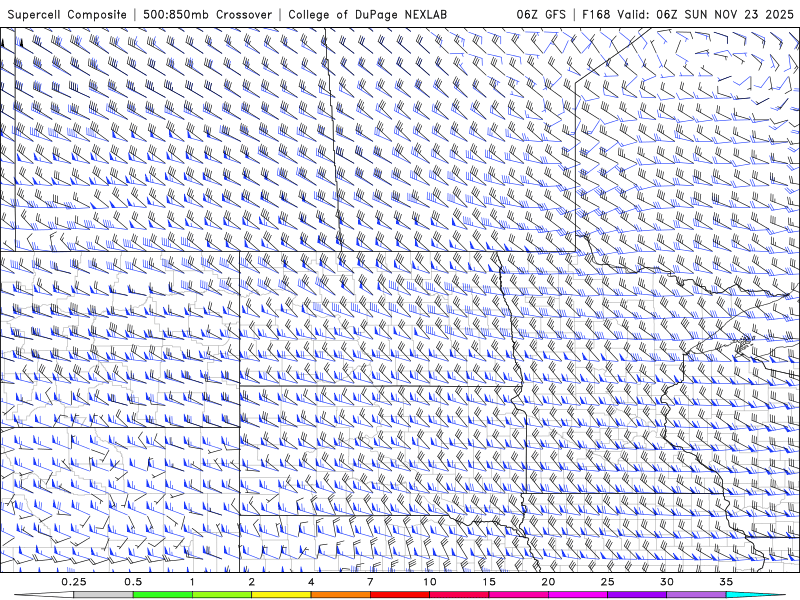The width and height of the screenshot is (800, 600).
Task: Click the 'F168' forecast hour label
Action: (x=595, y=14)
